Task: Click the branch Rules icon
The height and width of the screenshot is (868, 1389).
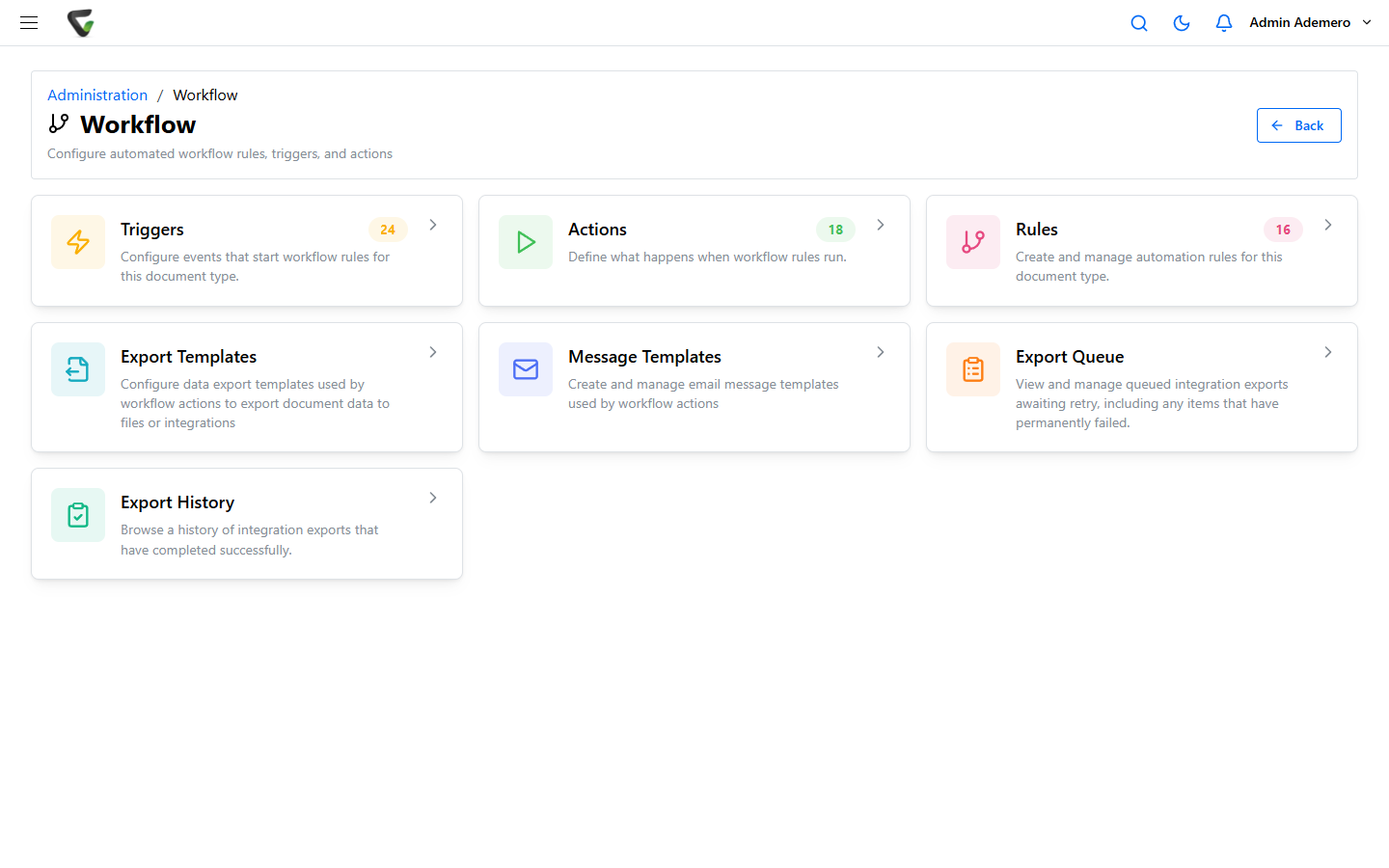Action: pyautogui.click(x=973, y=242)
